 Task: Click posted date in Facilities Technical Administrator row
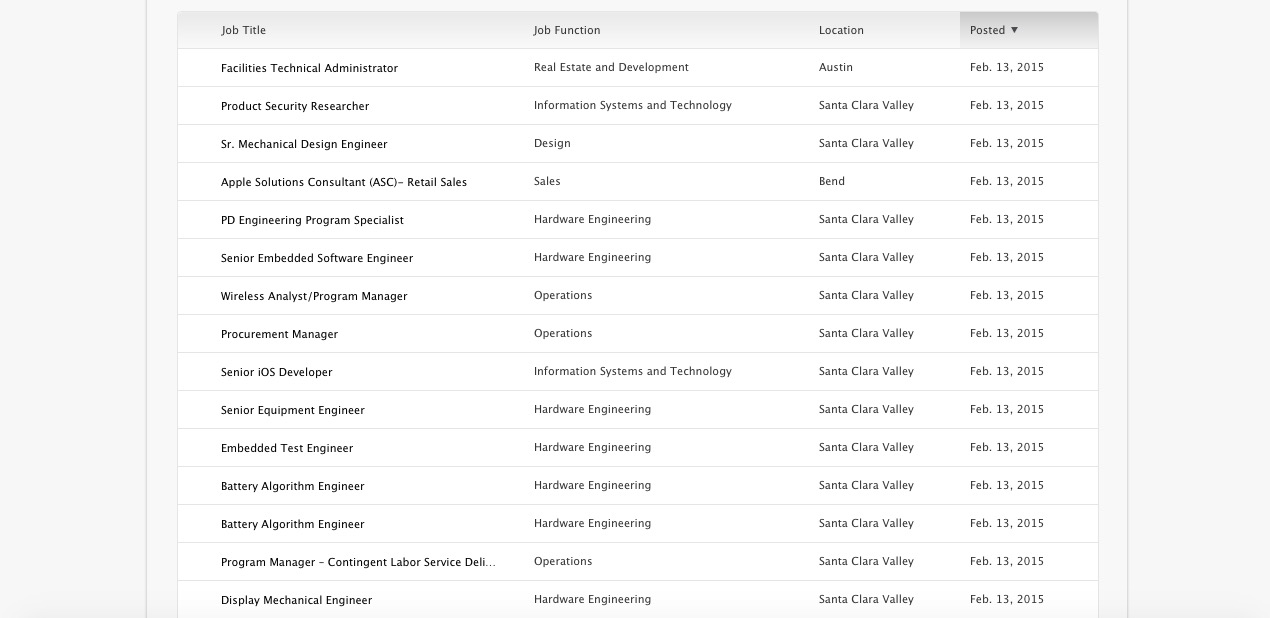(x=1007, y=67)
